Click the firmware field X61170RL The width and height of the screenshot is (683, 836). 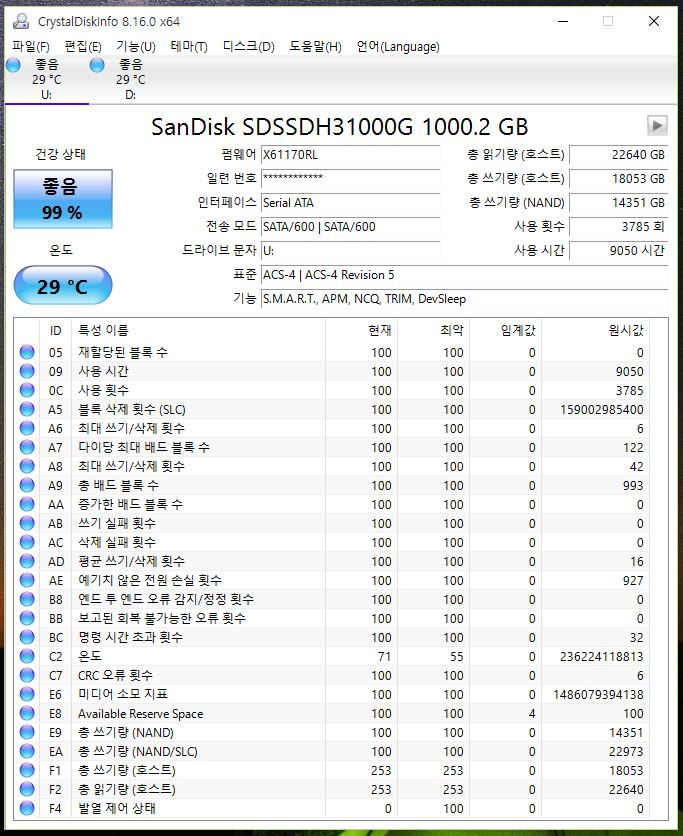(x=350, y=155)
